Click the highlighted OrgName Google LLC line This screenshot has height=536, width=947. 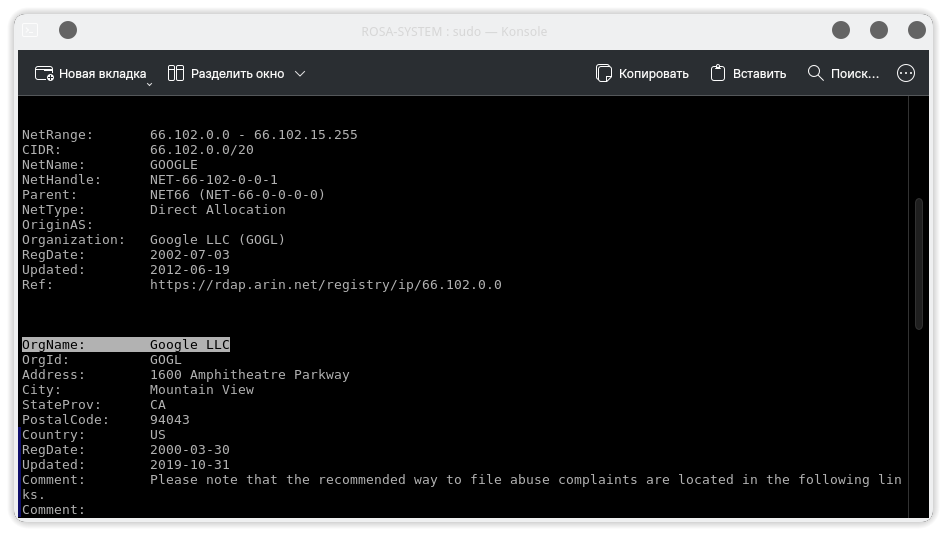(126, 344)
